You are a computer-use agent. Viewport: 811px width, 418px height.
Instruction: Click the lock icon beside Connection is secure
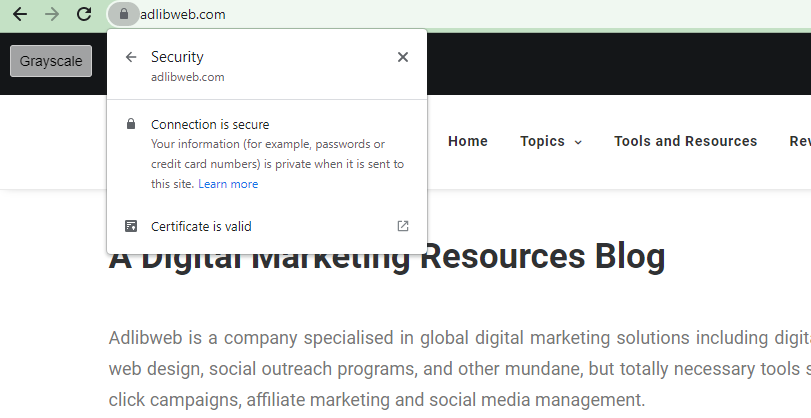131,124
